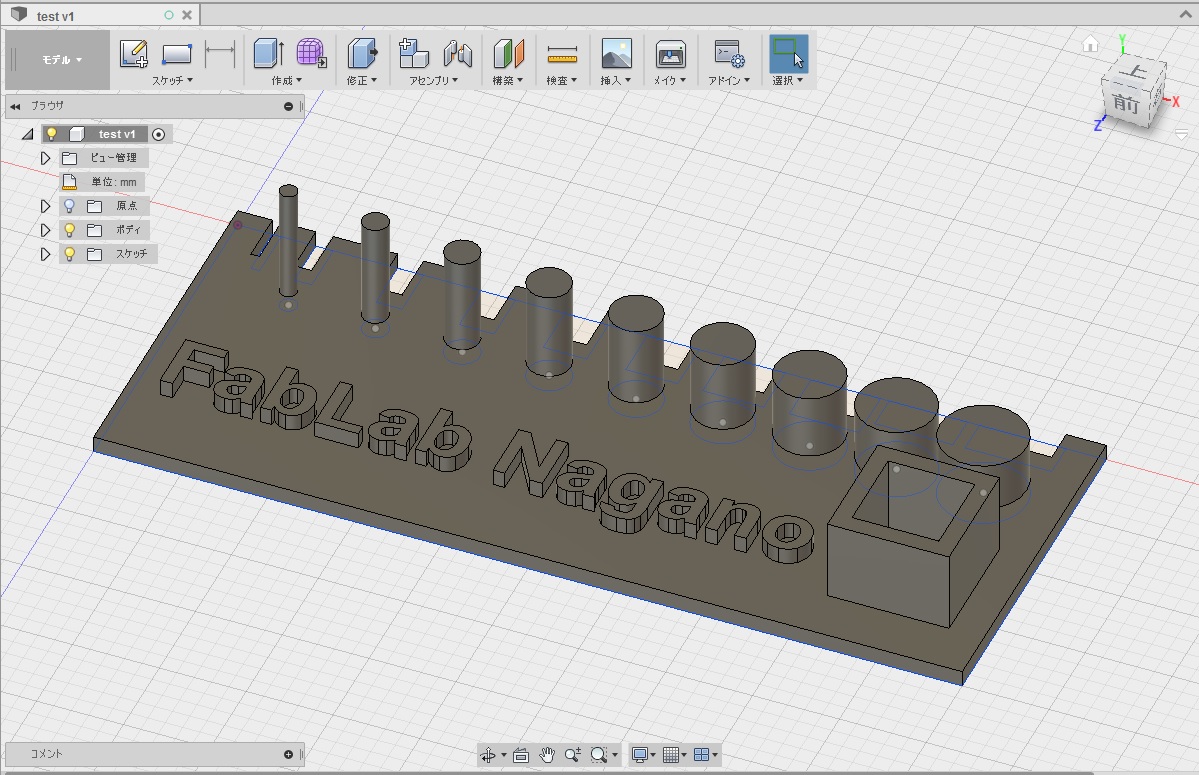Image resolution: width=1199 pixels, height=775 pixels.
Task: Collapse the ブラウザ panel arrows
Action: pos(15,106)
